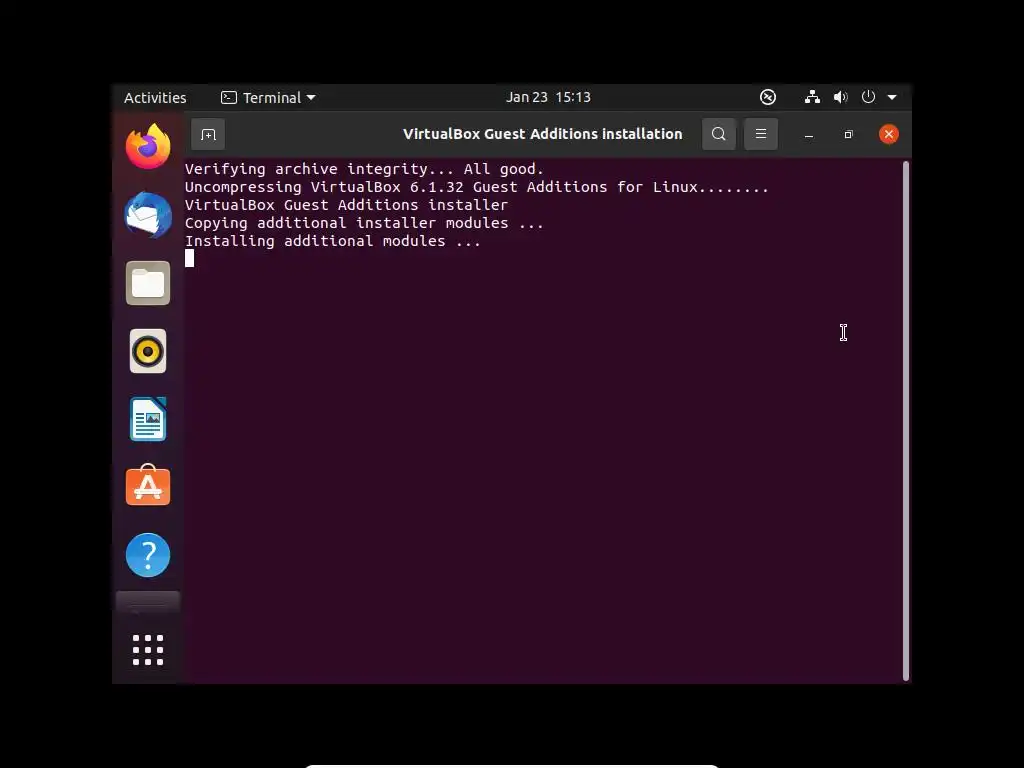
Task: Open the Jan 23 15:13 clock menu
Action: (x=548, y=97)
